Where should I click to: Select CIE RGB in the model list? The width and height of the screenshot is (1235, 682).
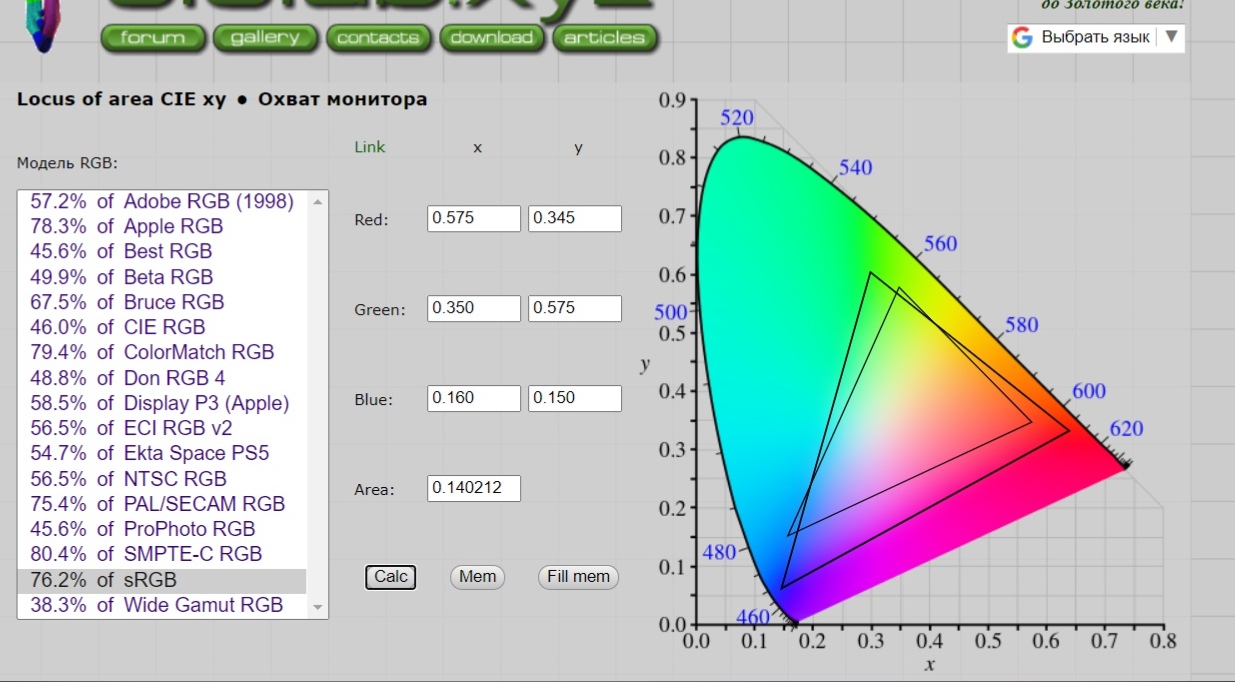coord(162,327)
